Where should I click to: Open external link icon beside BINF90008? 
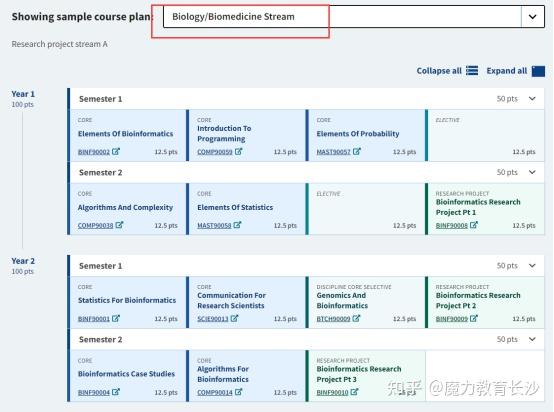tap(474, 225)
